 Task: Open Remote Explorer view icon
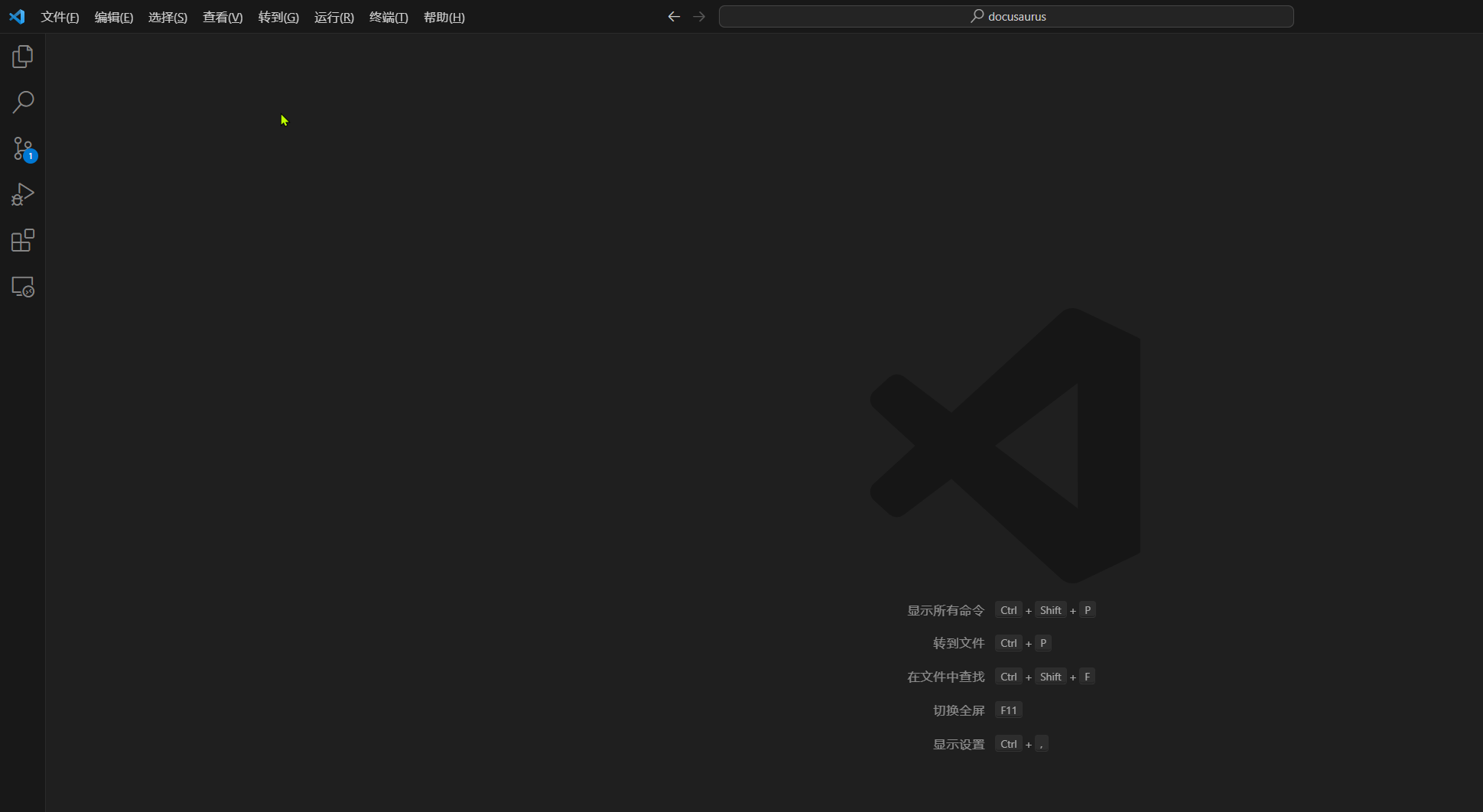pyautogui.click(x=23, y=287)
